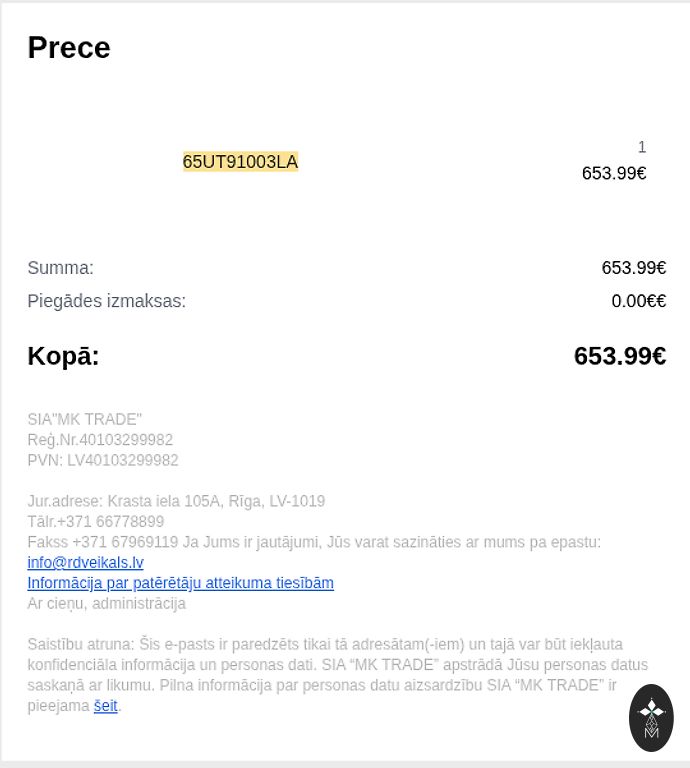
Task: Click the PVN: LV40103299982 line
Action: click(x=103, y=460)
